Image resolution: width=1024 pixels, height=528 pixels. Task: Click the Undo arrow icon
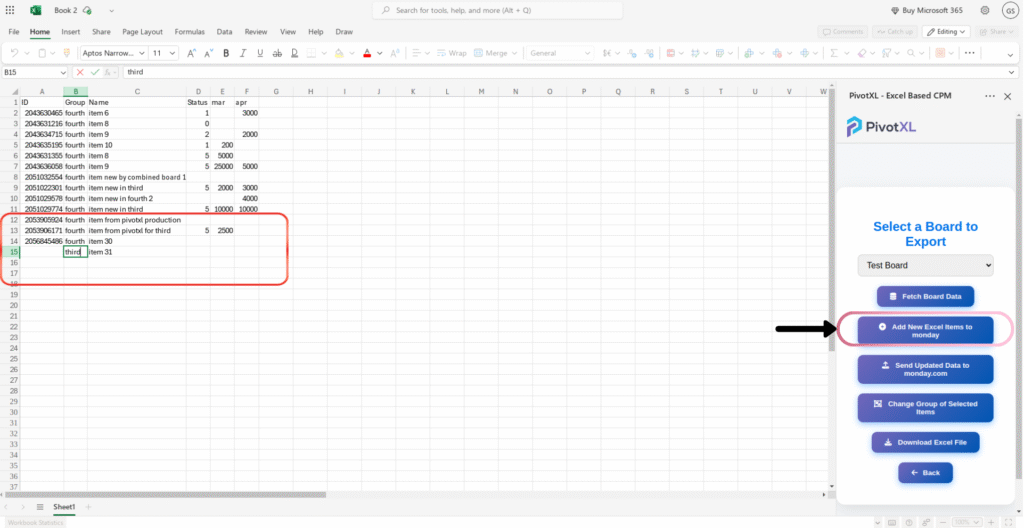coord(14,53)
